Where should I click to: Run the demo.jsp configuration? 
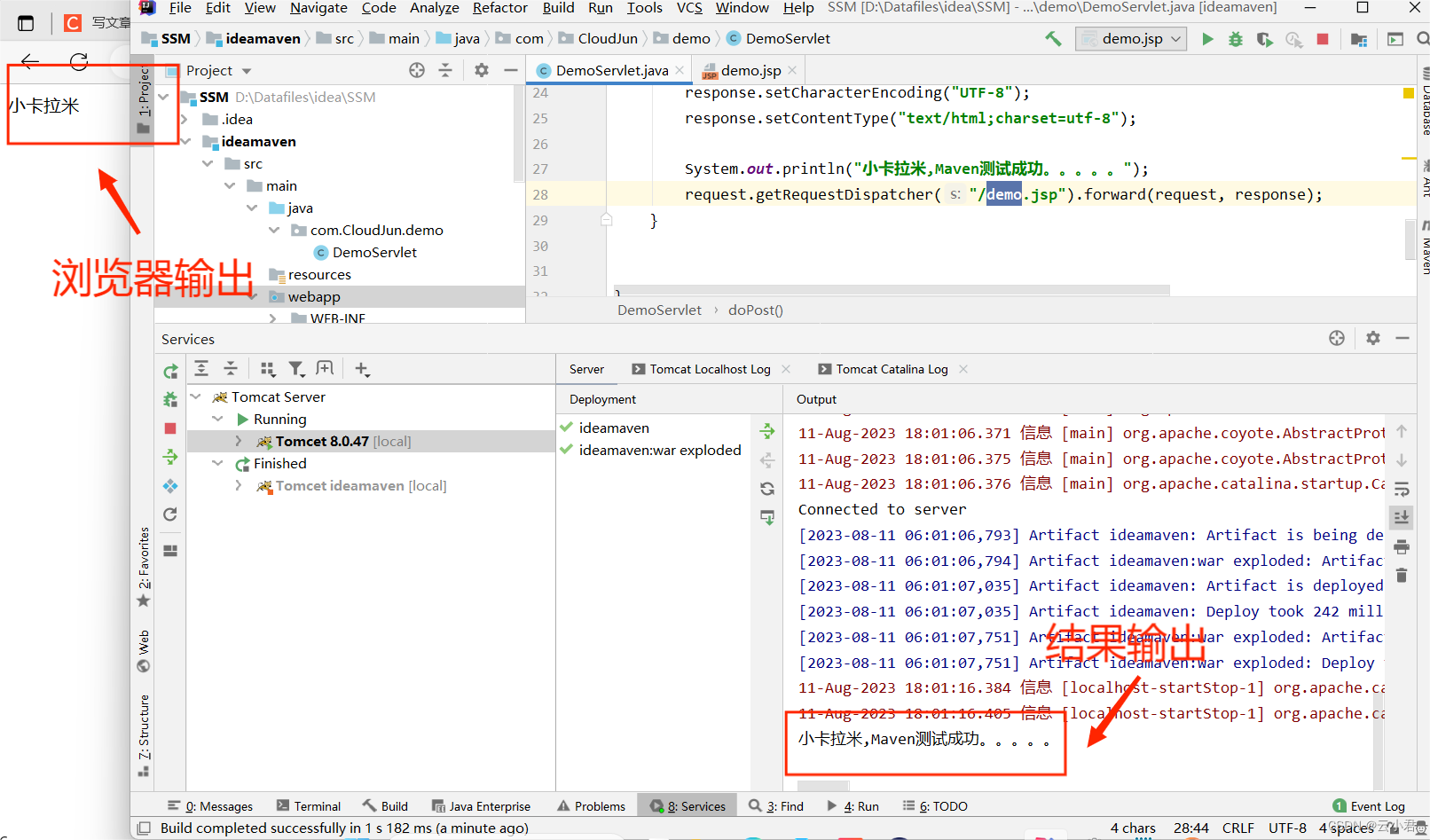[x=1207, y=39]
